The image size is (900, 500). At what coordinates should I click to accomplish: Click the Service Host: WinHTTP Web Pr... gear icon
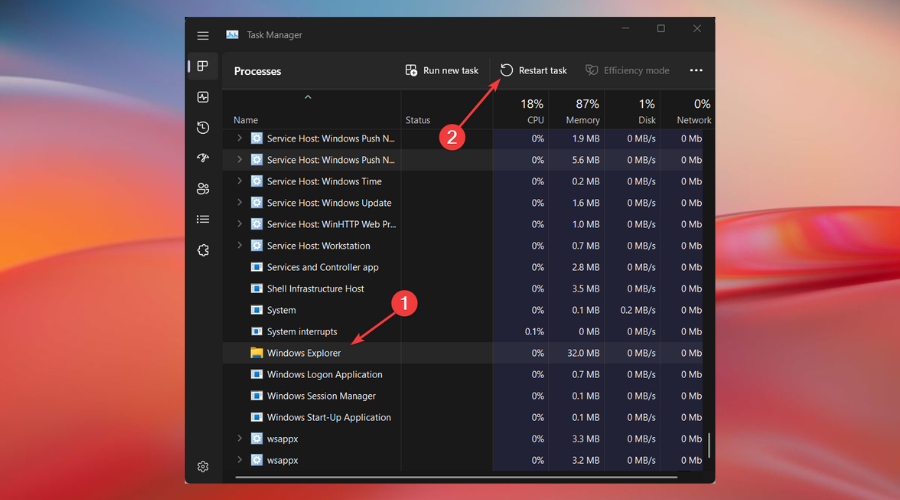(257, 224)
